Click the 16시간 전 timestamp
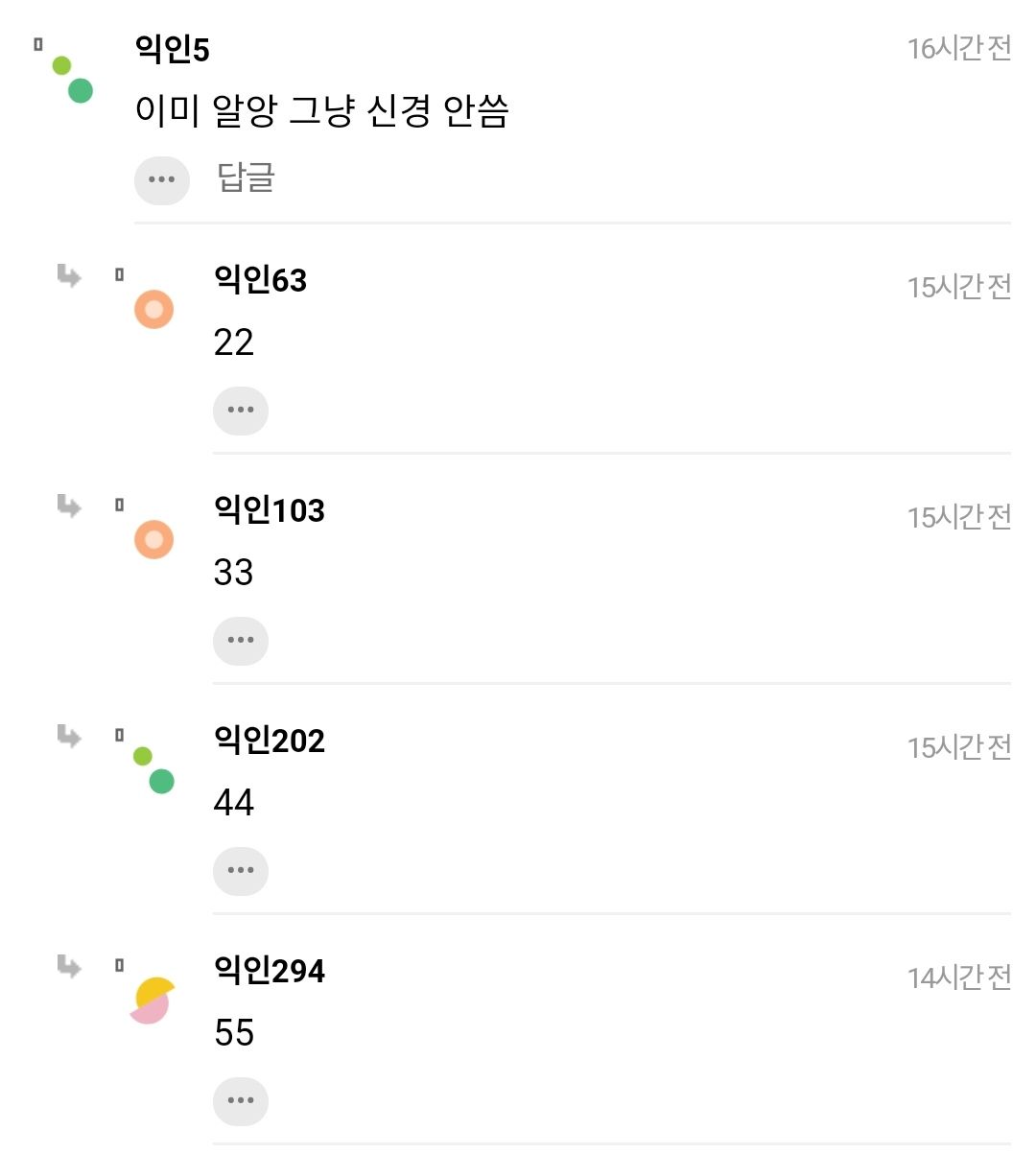The height and width of the screenshot is (1154, 1036). pos(959,48)
